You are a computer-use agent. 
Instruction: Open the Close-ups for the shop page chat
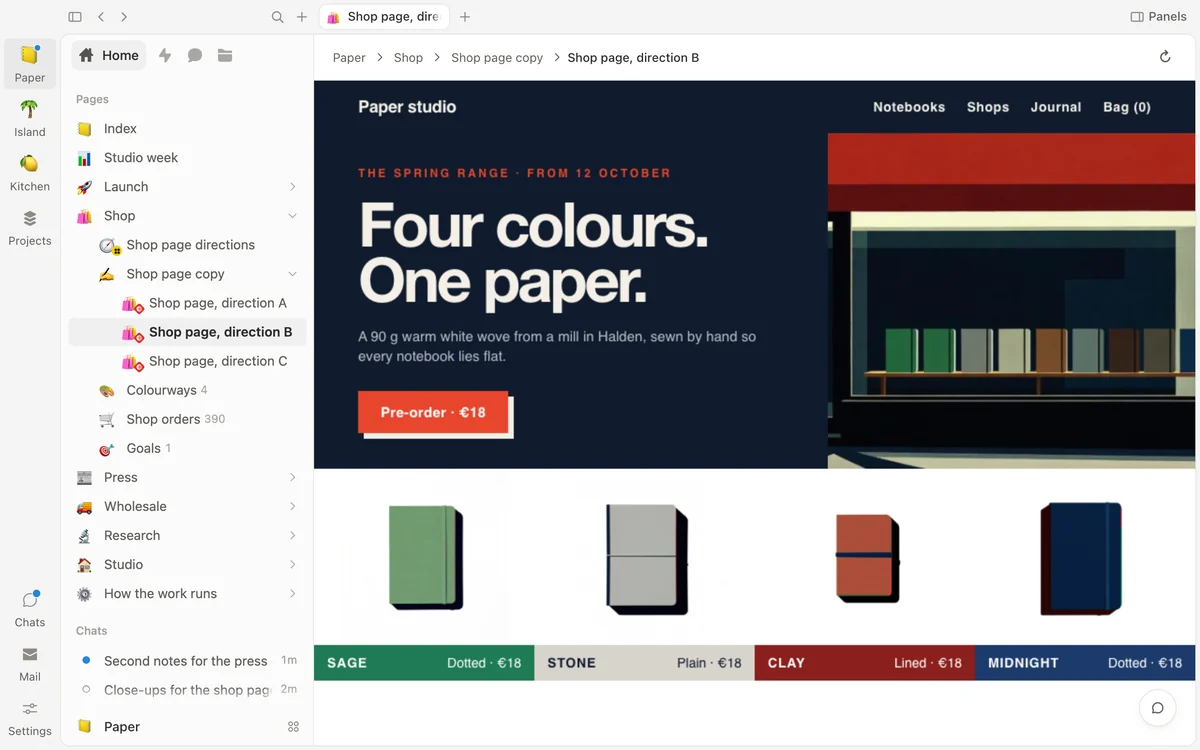pyautogui.click(x=187, y=690)
